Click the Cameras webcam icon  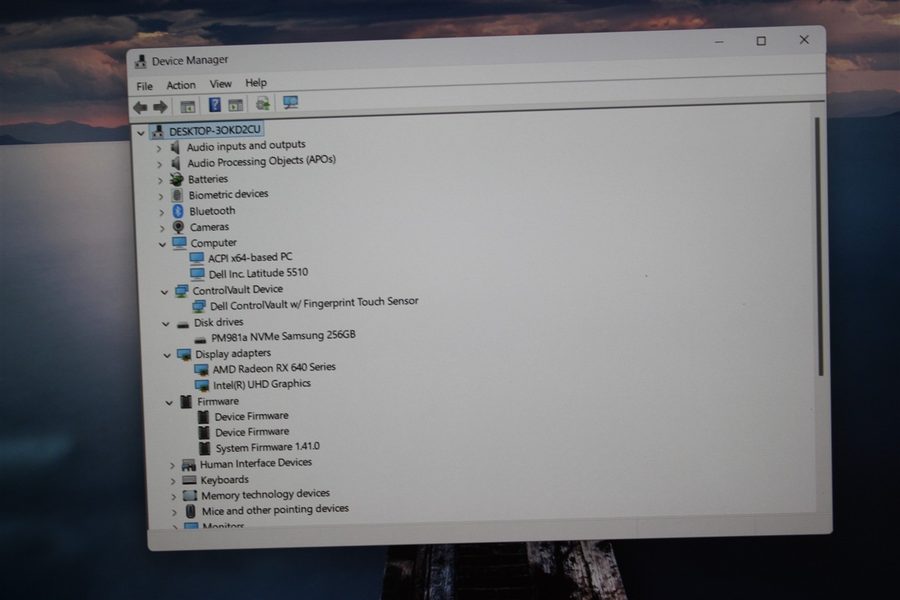coord(179,227)
